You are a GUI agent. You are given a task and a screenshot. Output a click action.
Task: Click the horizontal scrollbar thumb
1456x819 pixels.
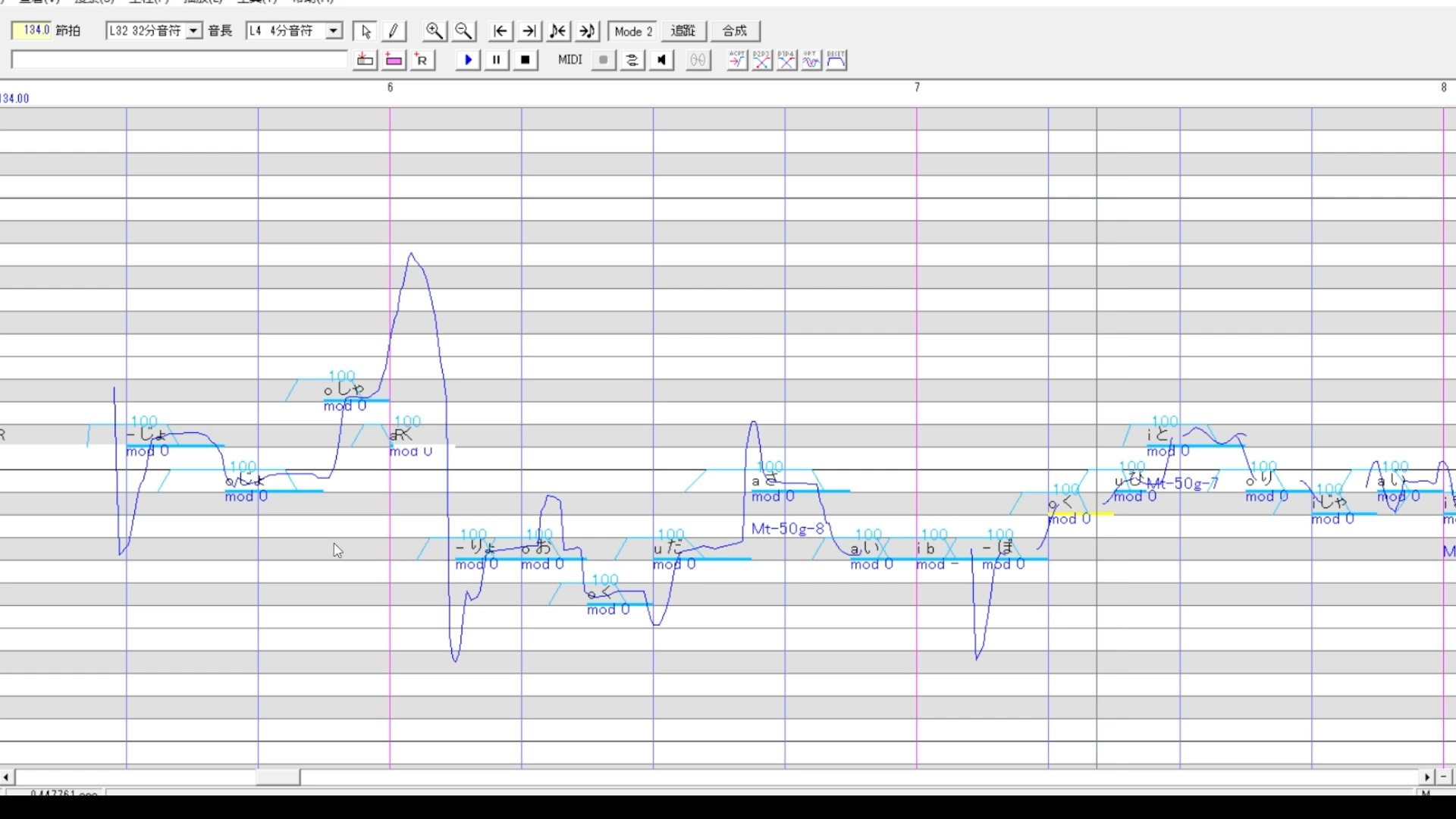click(278, 777)
